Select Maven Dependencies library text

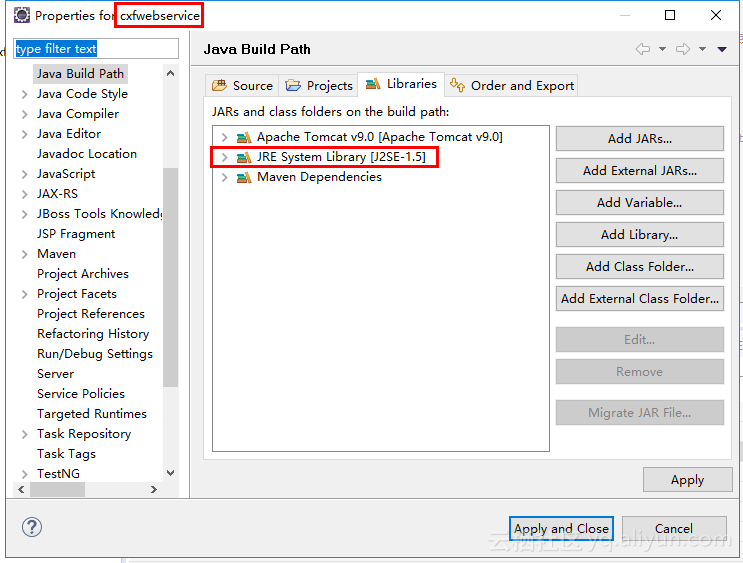point(319,177)
